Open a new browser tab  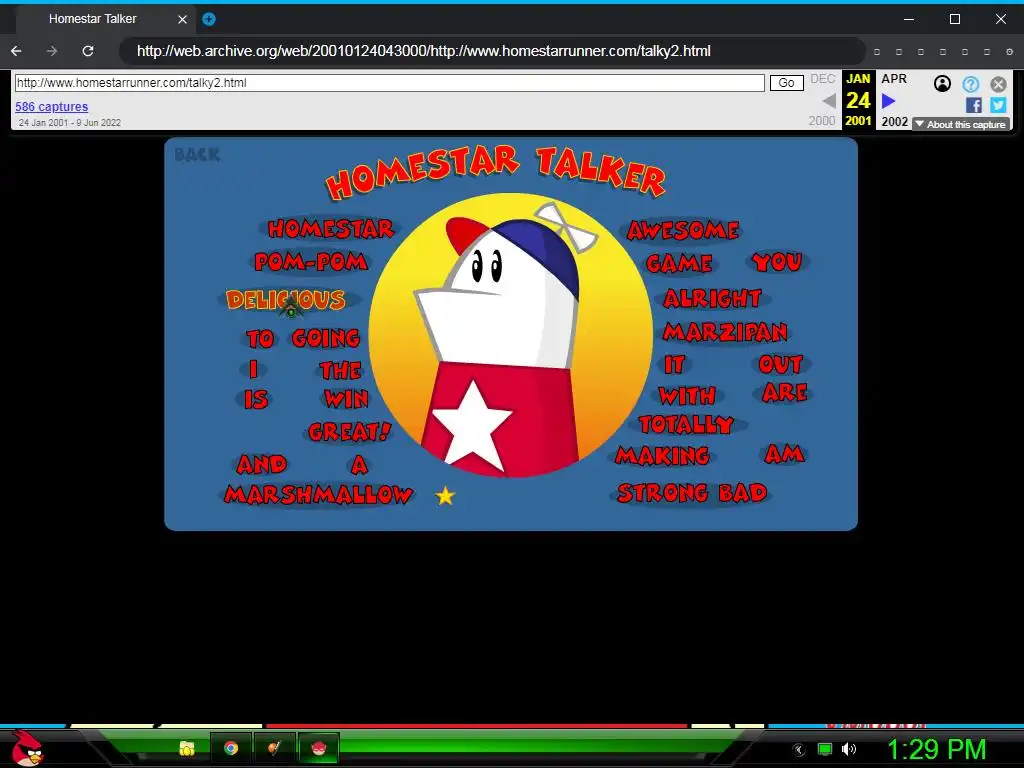[209, 19]
